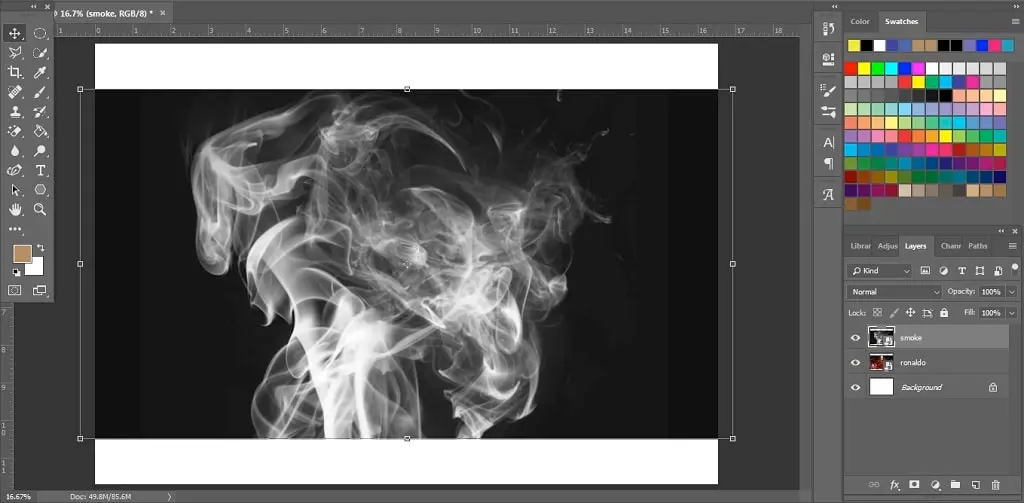The width and height of the screenshot is (1024, 503).
Task: Create a new fill or adjustment layer
Action: 935,485
